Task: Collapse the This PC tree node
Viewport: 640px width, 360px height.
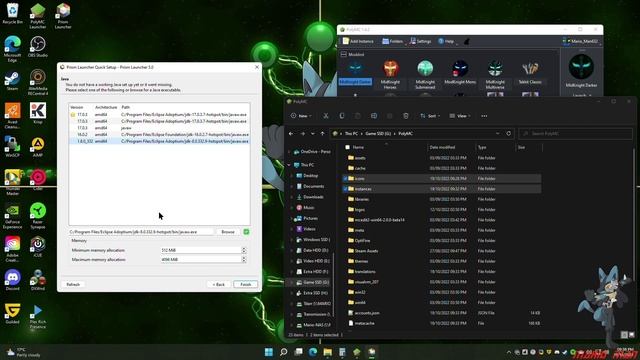Action: click(289, 165)
